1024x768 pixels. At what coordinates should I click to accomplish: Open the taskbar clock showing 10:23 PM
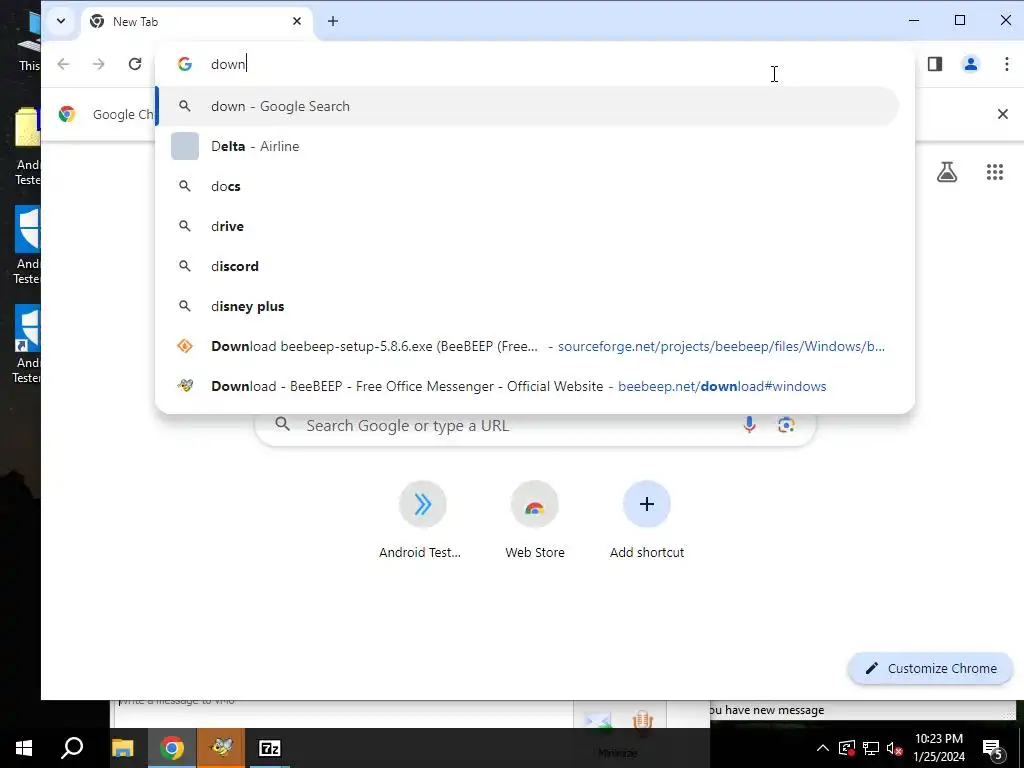coord(938,748)
